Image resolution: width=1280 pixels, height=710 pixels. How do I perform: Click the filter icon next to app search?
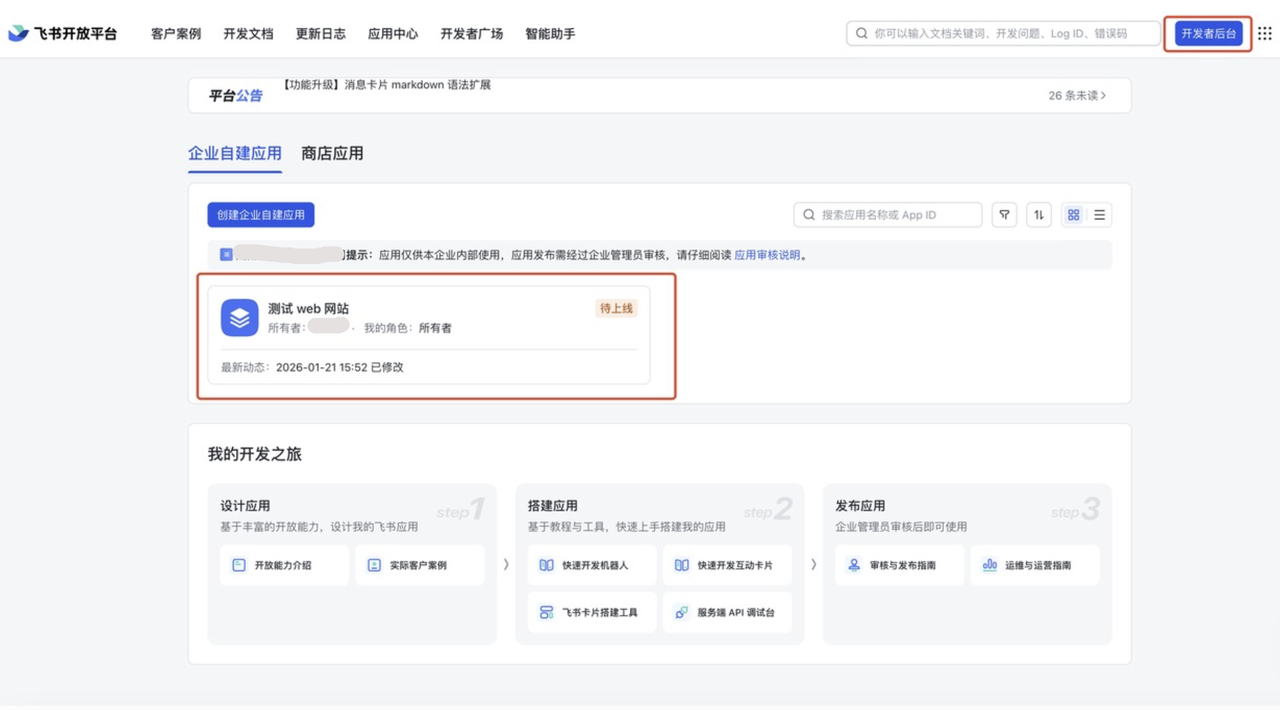[1005, 215]
